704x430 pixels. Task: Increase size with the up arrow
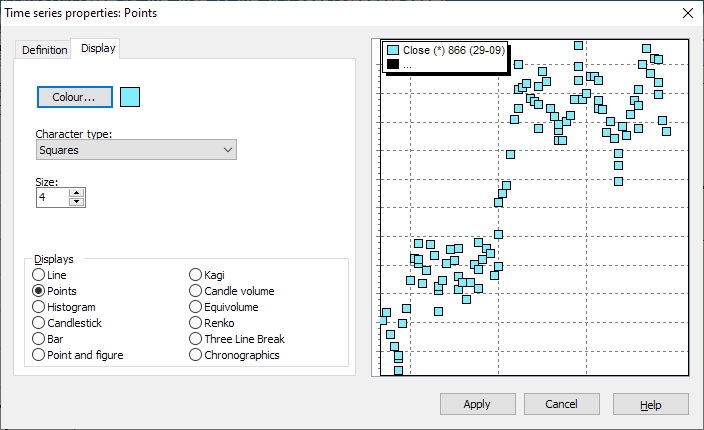click(76, 193)
